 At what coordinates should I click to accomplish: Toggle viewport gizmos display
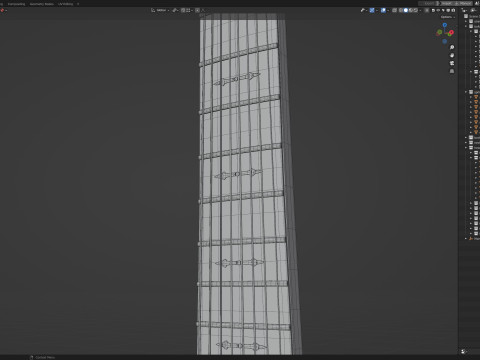372,10
